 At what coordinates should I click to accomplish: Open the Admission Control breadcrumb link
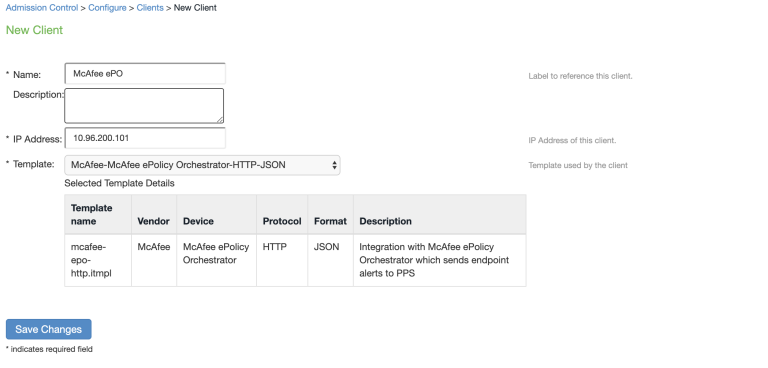tap(42, 8)
